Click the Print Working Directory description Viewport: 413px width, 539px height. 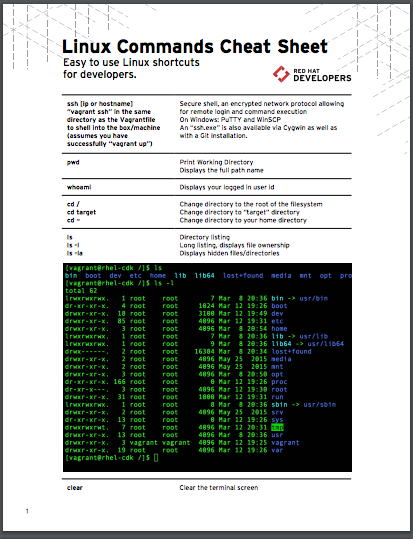tap(216, 162)
